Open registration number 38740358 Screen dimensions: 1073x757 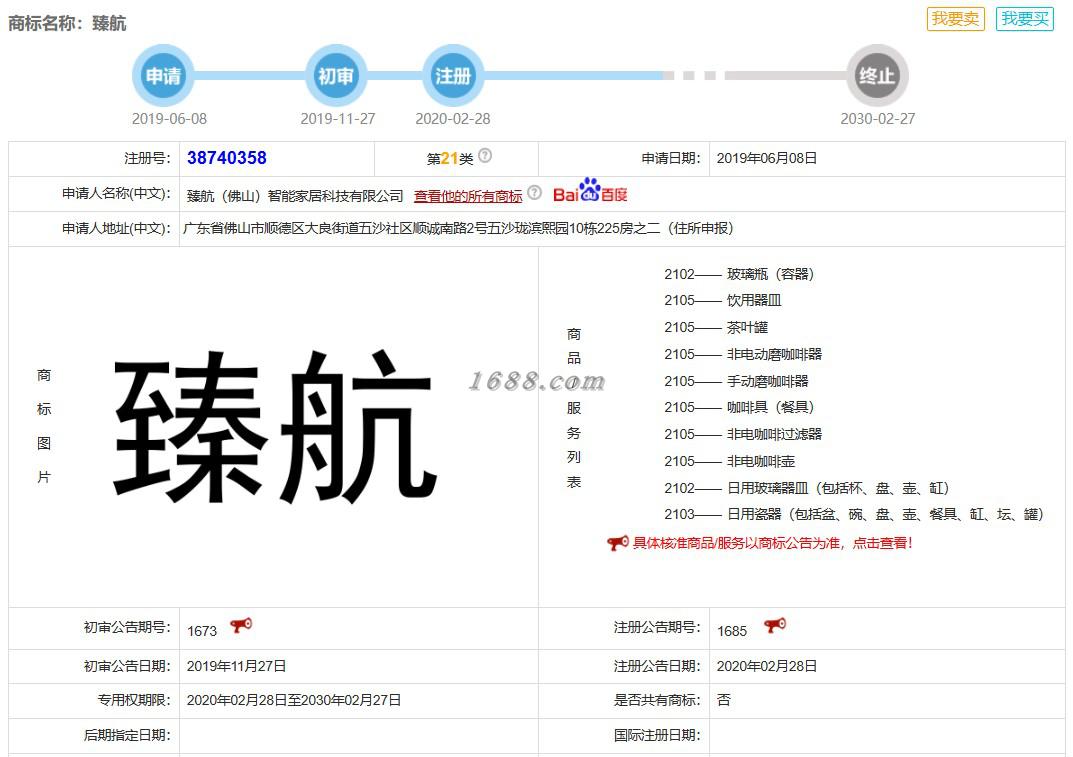coord(227,158)
